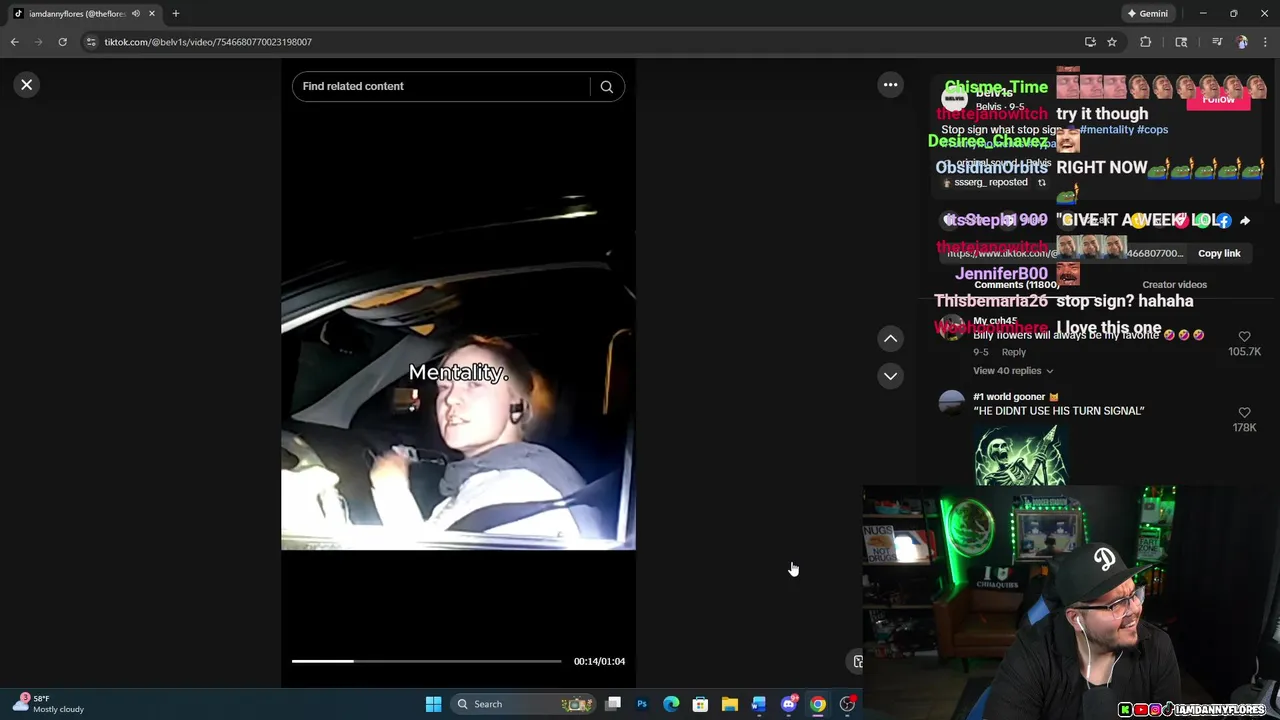Viewport: 1280px width, 720px height.
Task: Click the share arrow icon
Action: click(x=1245, y=221)
